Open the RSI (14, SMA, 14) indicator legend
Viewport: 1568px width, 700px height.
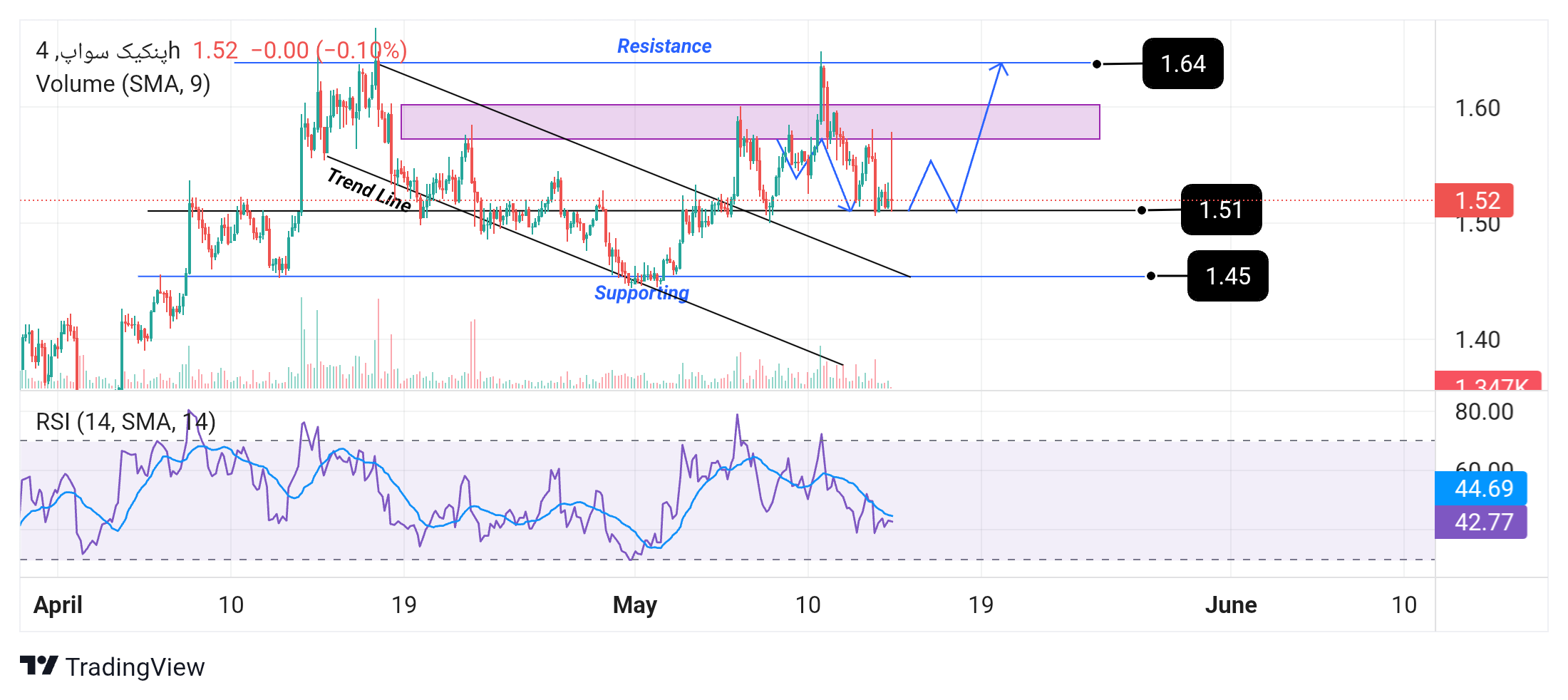125,422
